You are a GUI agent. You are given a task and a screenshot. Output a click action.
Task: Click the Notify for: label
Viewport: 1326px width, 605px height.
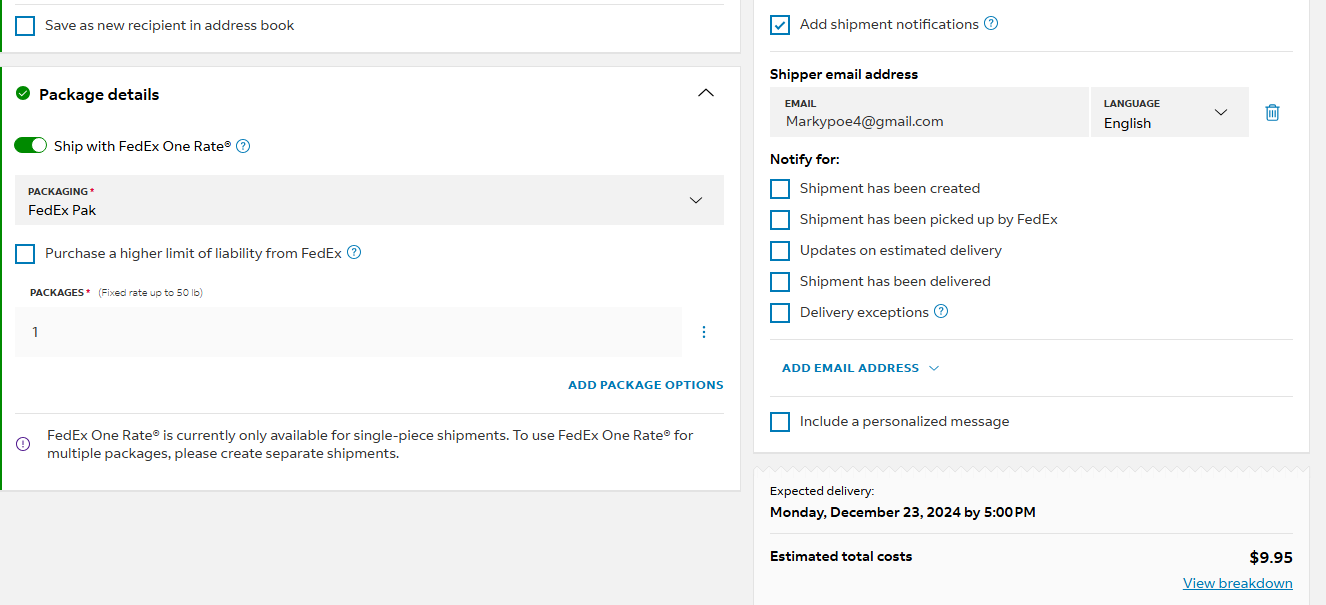(x=805, y=159)
